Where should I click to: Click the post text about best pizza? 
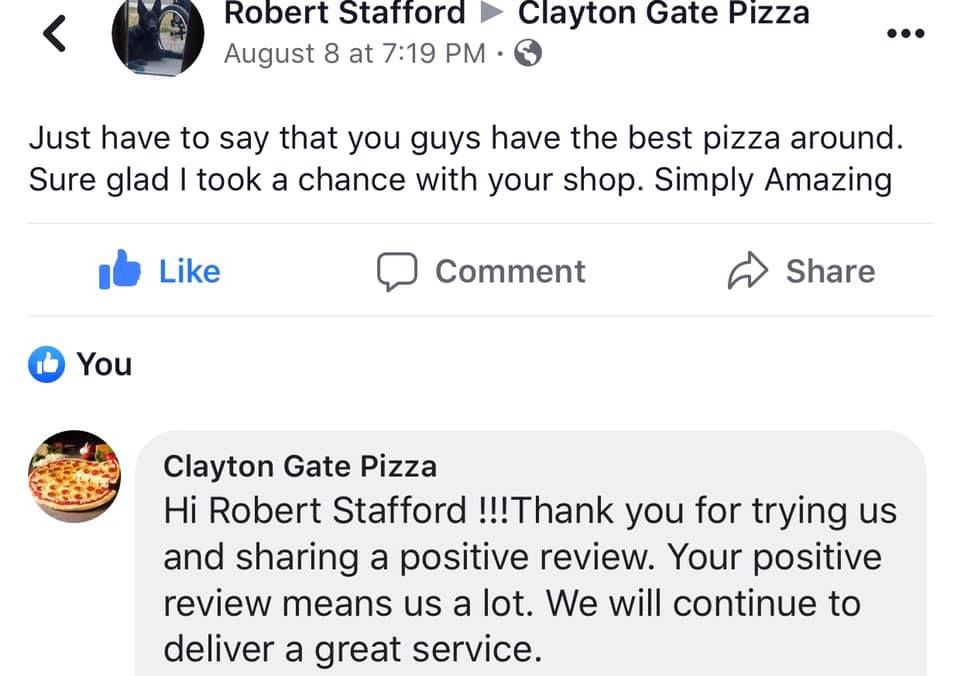pos(466,159)
